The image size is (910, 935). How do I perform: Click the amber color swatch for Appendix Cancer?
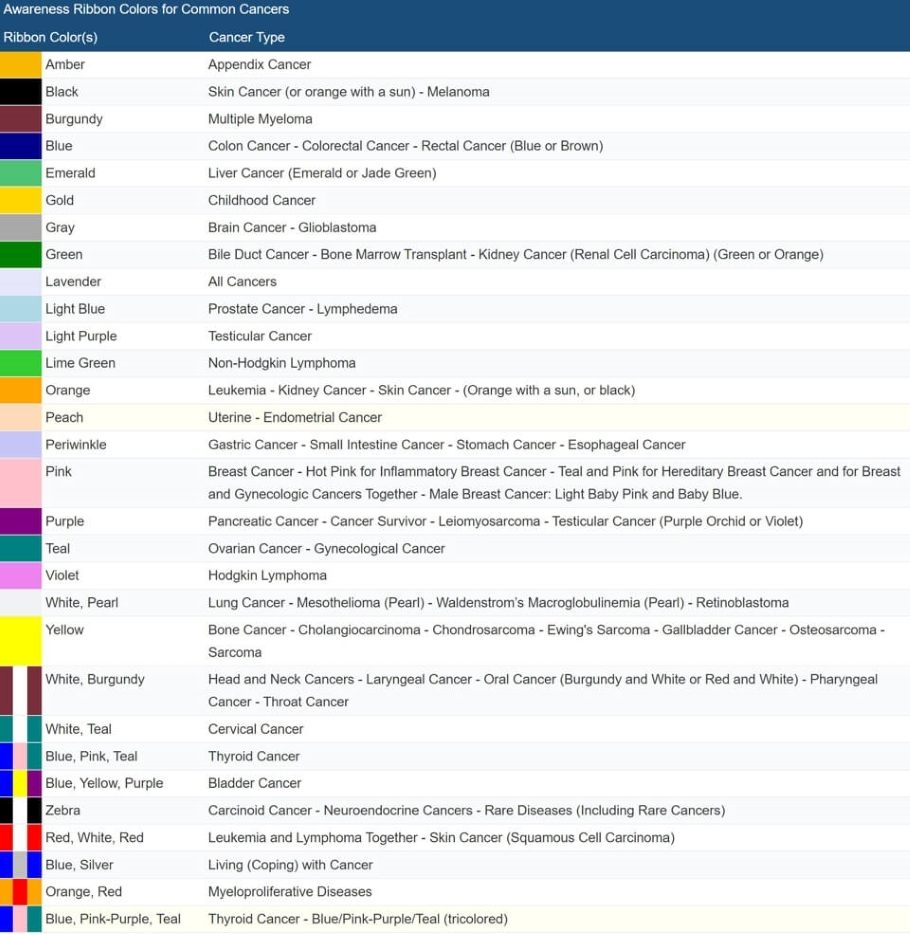click(x=22, y=64)
